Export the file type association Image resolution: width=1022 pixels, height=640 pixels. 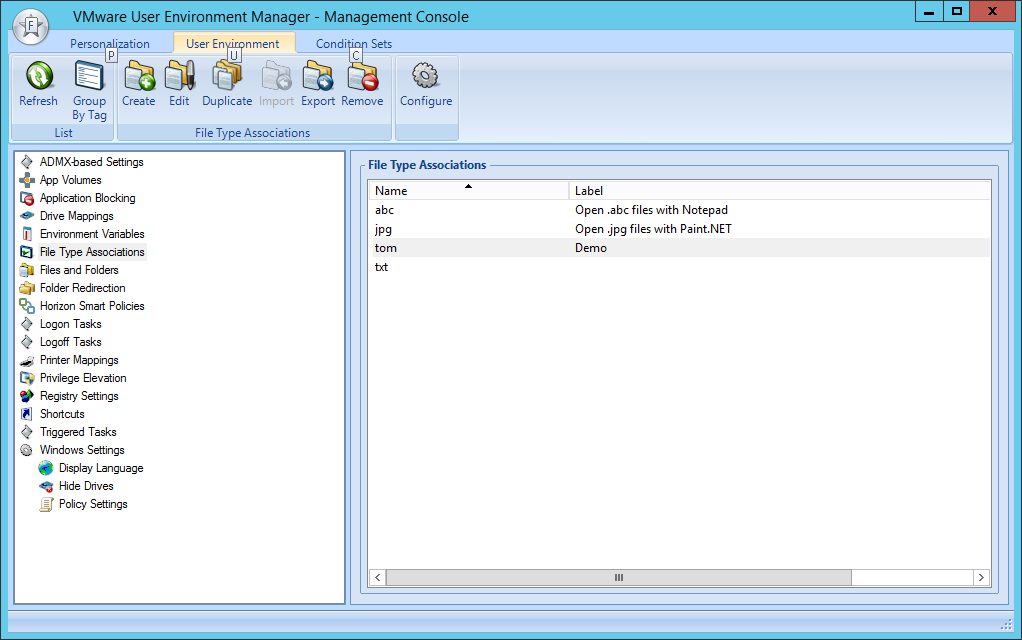tap(318, 77)
